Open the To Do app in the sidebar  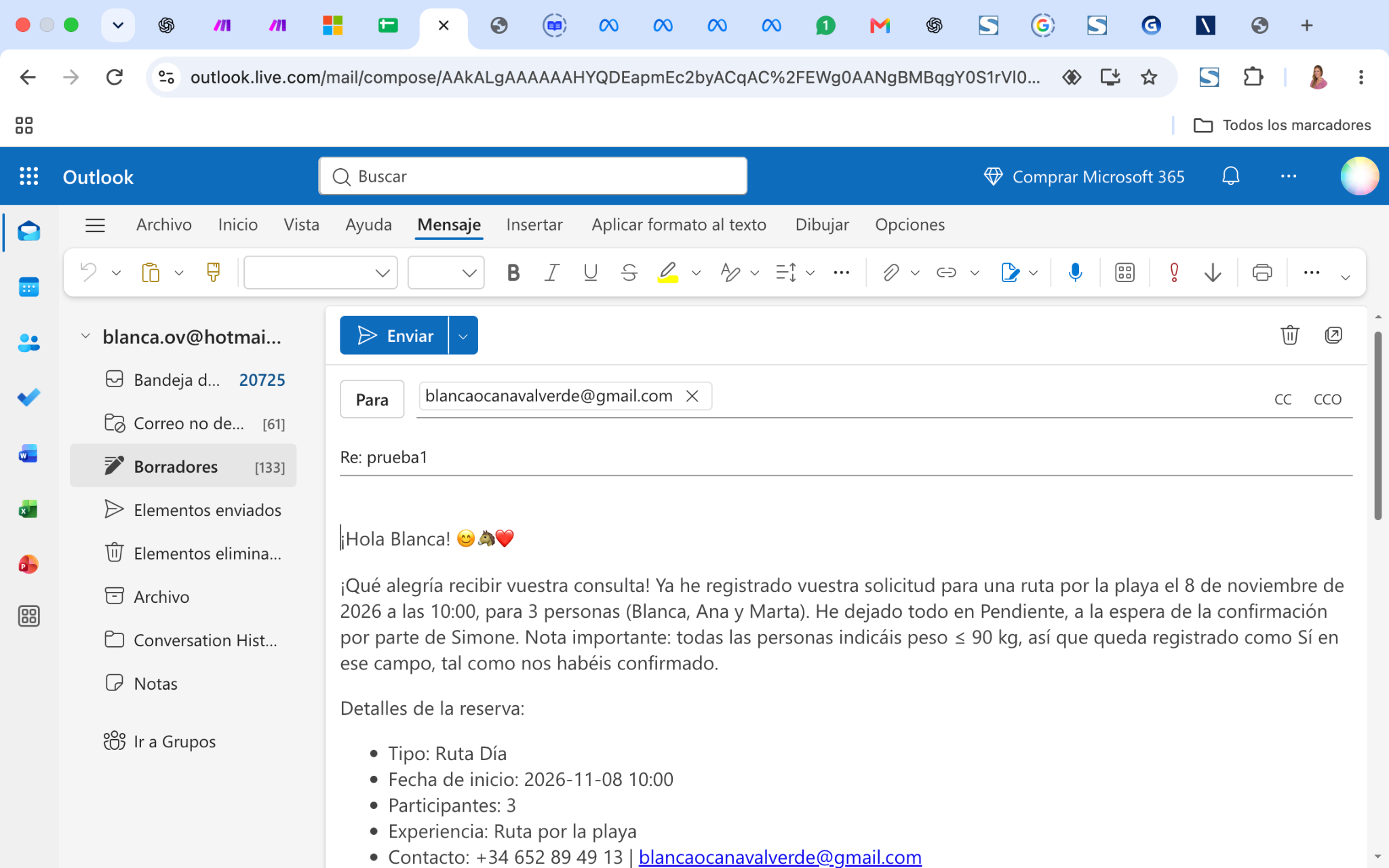point(28,397)
